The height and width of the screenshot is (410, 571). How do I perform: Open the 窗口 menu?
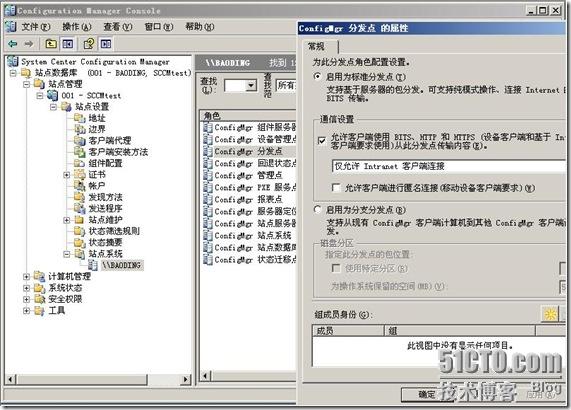(159, 27)
